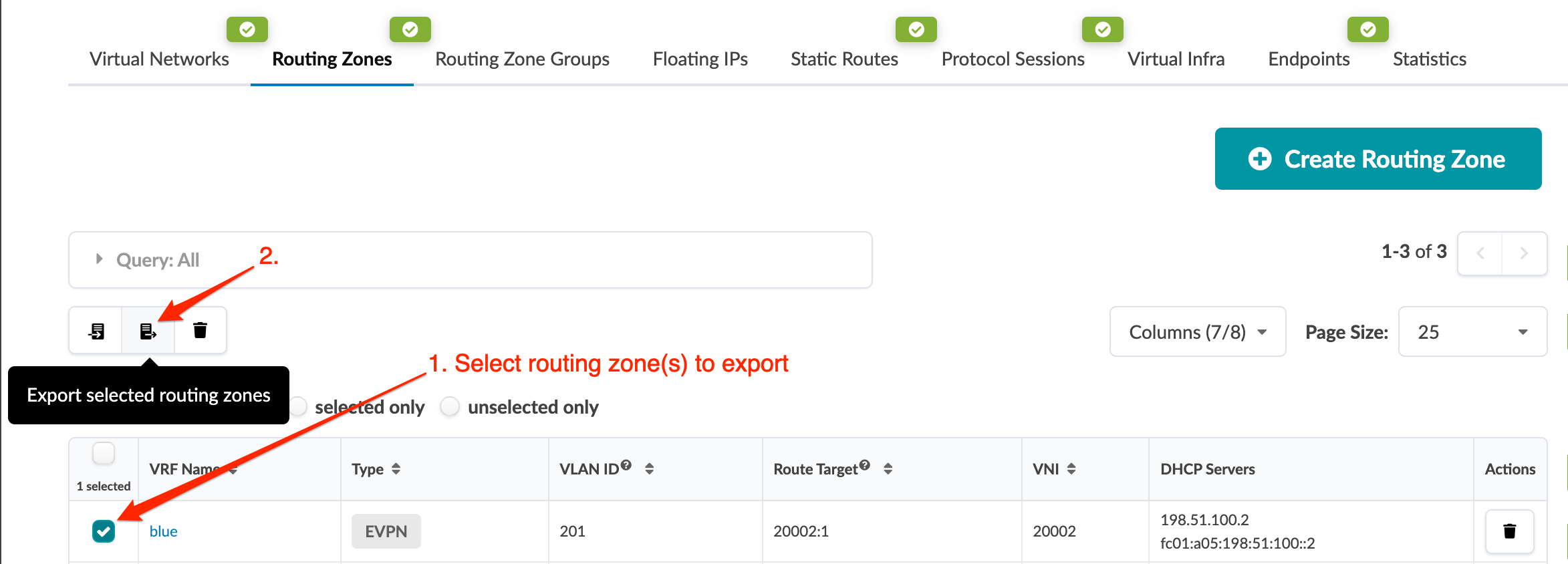Image resolution: width=1568 pixels, height=564 pixels.
Task: Sort by Route Target column arrows
Action: pyautogui.click(x=888, y=469)
